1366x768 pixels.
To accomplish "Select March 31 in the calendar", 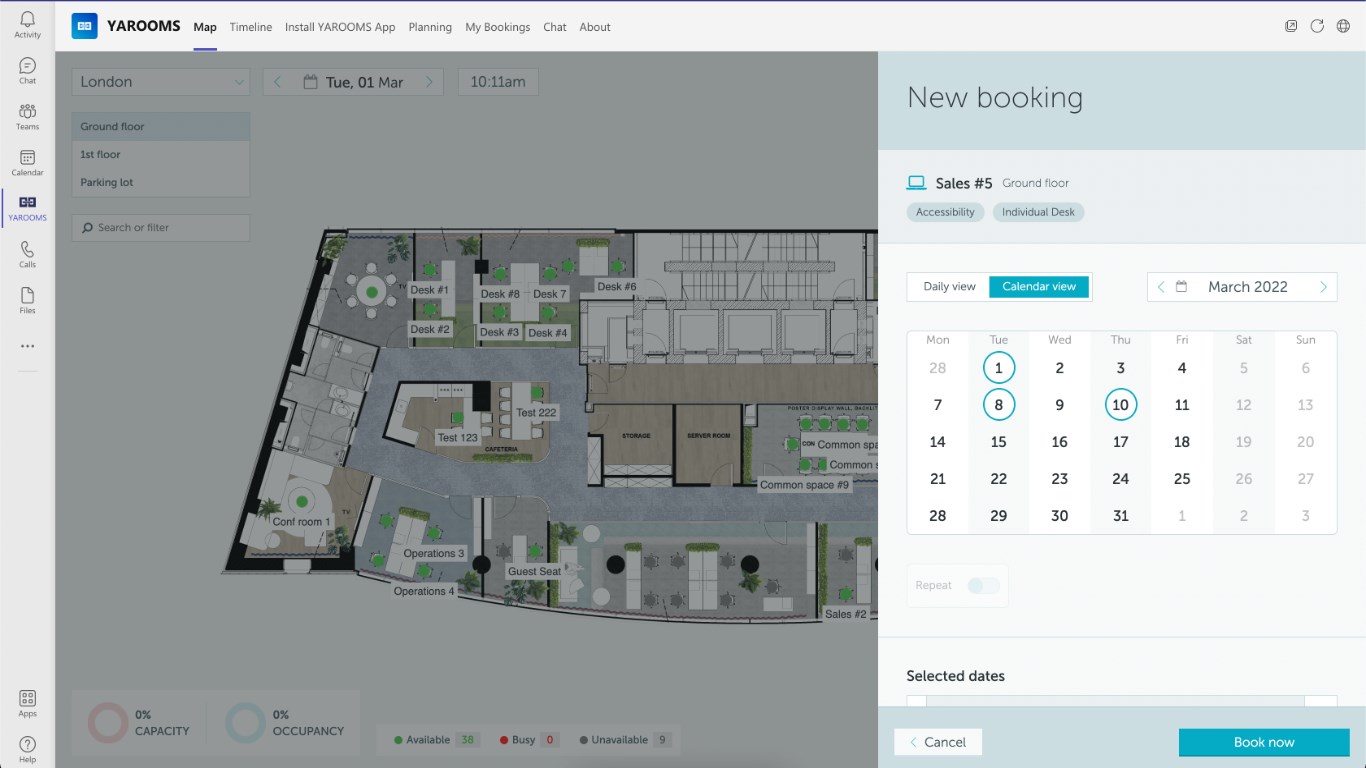I will coord(1120,516).
